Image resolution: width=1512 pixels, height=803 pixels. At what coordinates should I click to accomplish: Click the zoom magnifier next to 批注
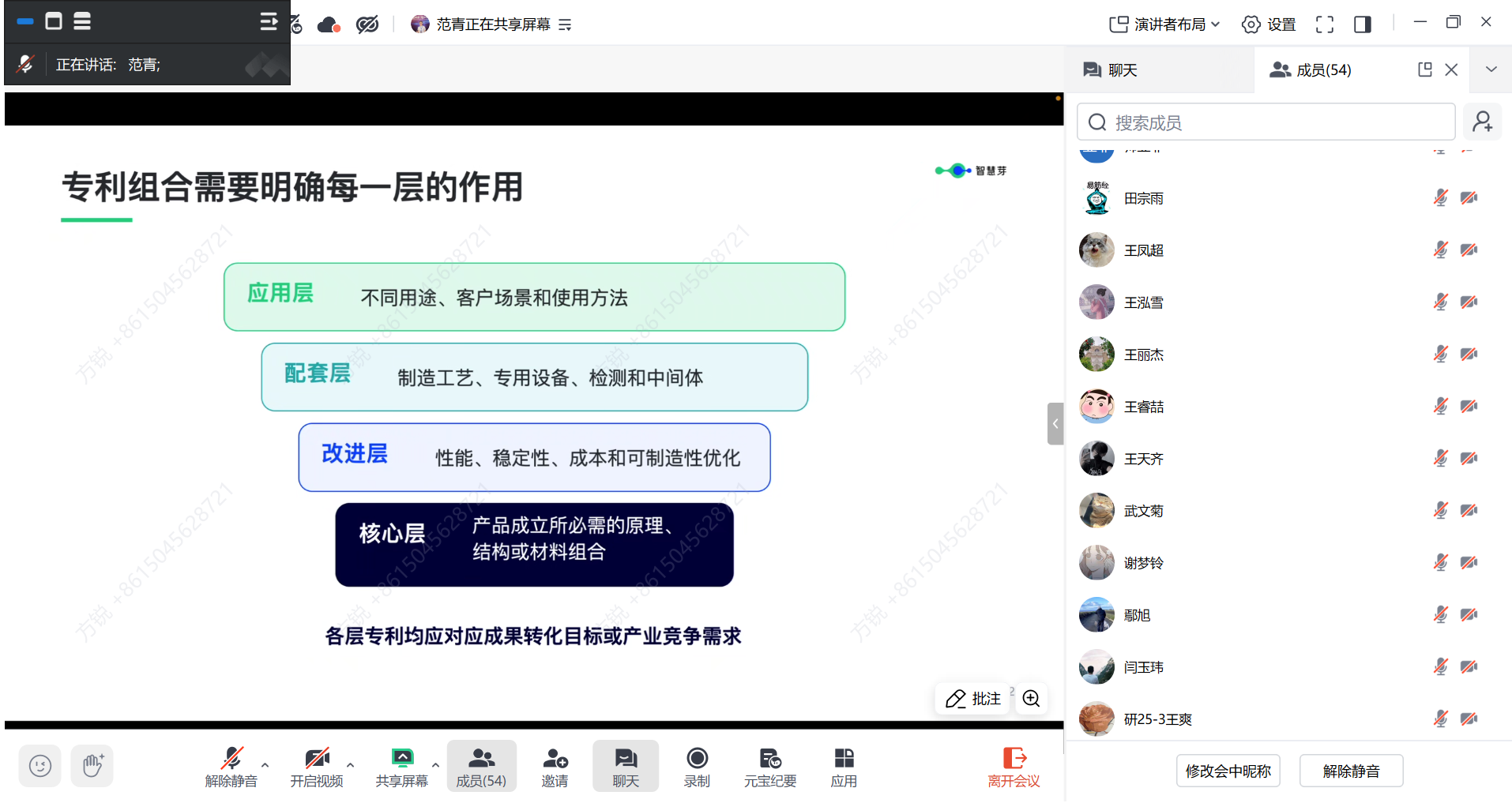(1031, 699)
